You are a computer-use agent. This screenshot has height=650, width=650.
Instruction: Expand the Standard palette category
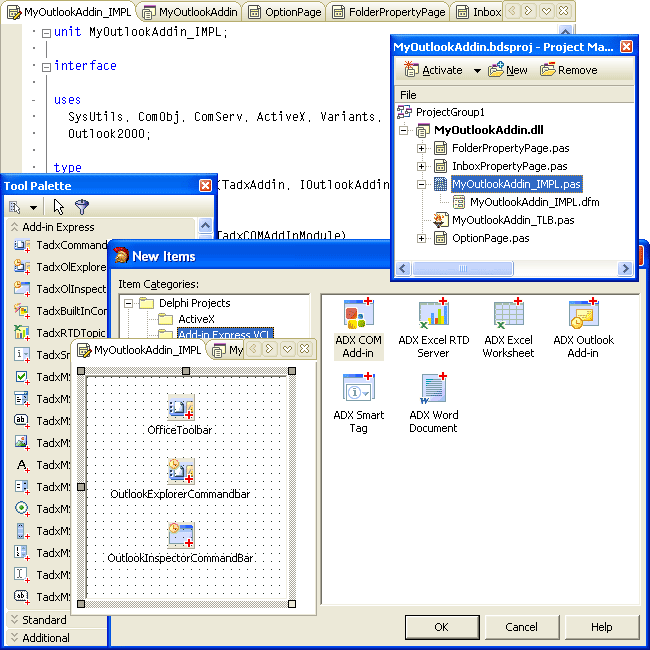[x=14, y=620]
